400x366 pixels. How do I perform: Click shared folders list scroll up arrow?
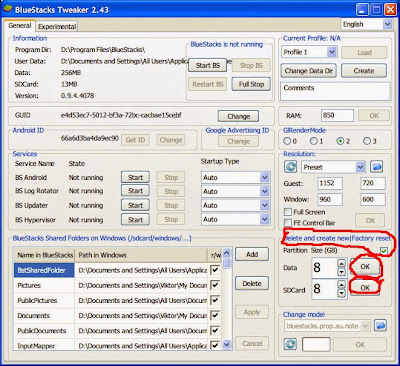pyautogui.click(x=227, y=253)
